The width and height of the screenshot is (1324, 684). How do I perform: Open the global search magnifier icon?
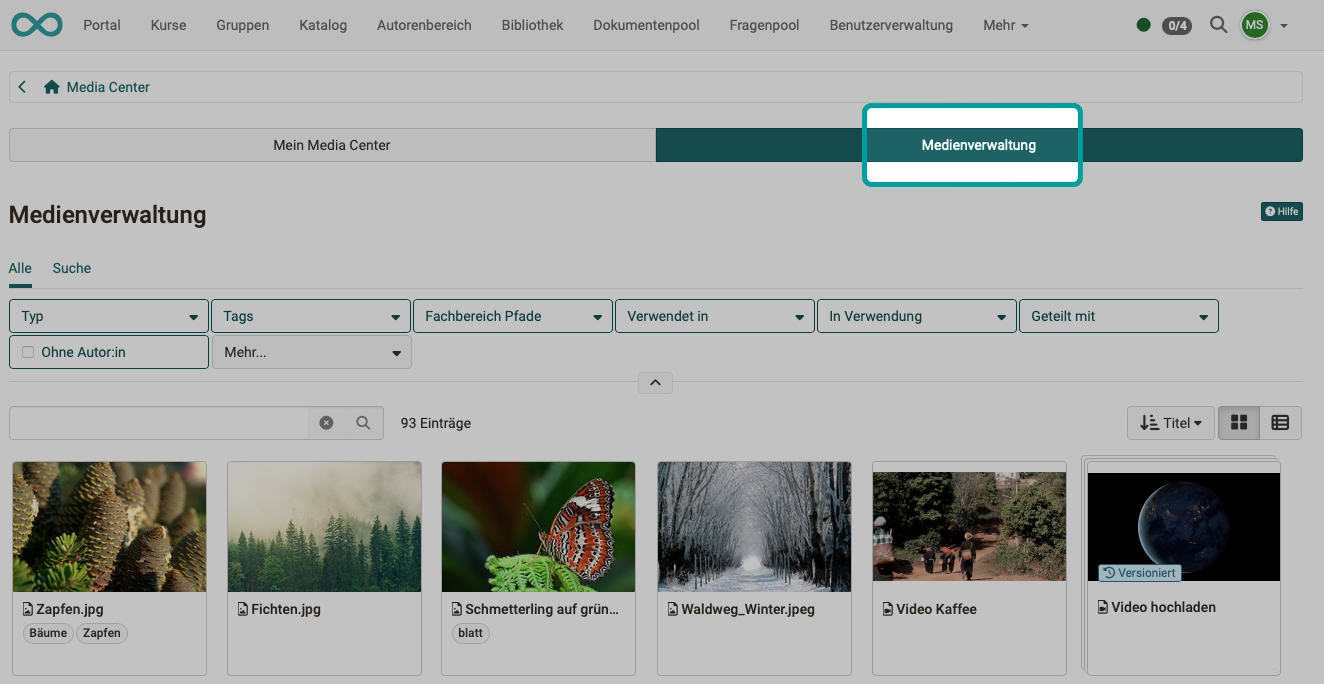coord(1218,25)
